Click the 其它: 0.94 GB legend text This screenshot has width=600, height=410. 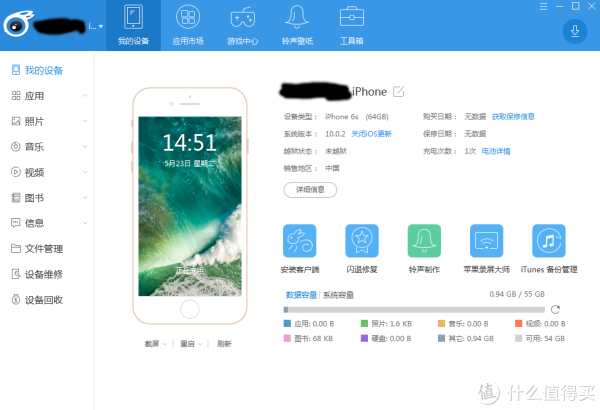(x=471, y=338)
